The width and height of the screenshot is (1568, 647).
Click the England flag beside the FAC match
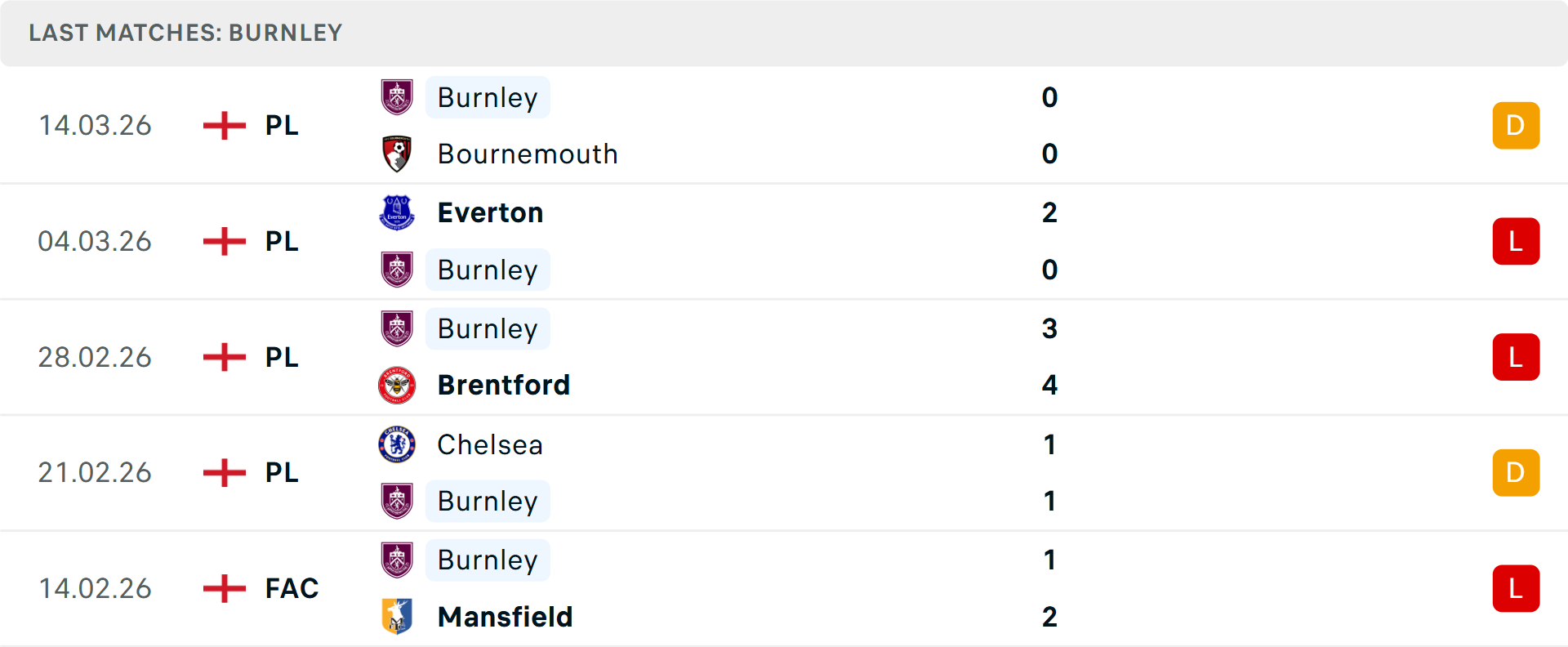[x=223, y=588]
